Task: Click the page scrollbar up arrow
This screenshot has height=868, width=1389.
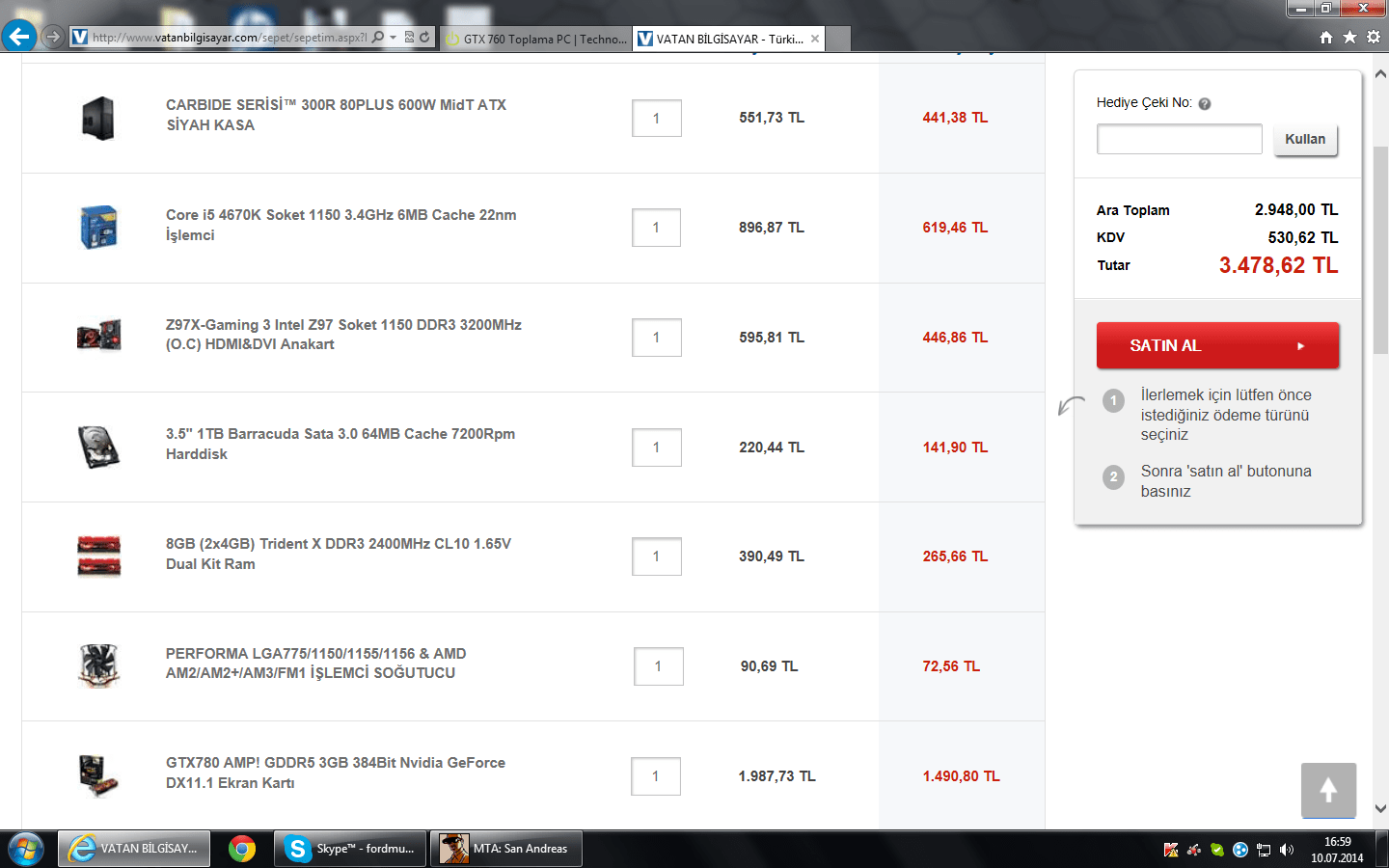Action: pos(1380,74)
